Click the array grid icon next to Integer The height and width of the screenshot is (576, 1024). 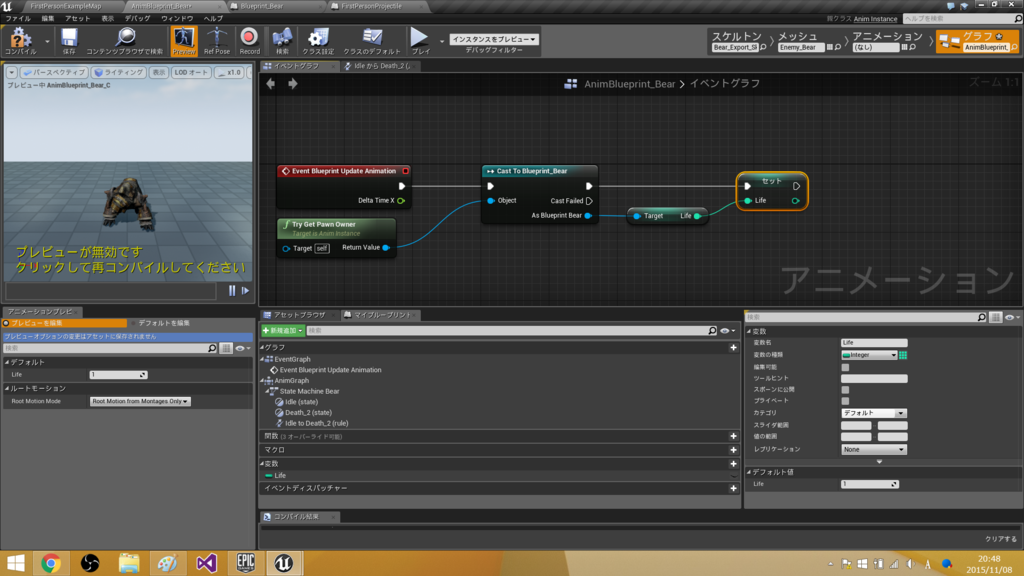[x=903, y=355]
